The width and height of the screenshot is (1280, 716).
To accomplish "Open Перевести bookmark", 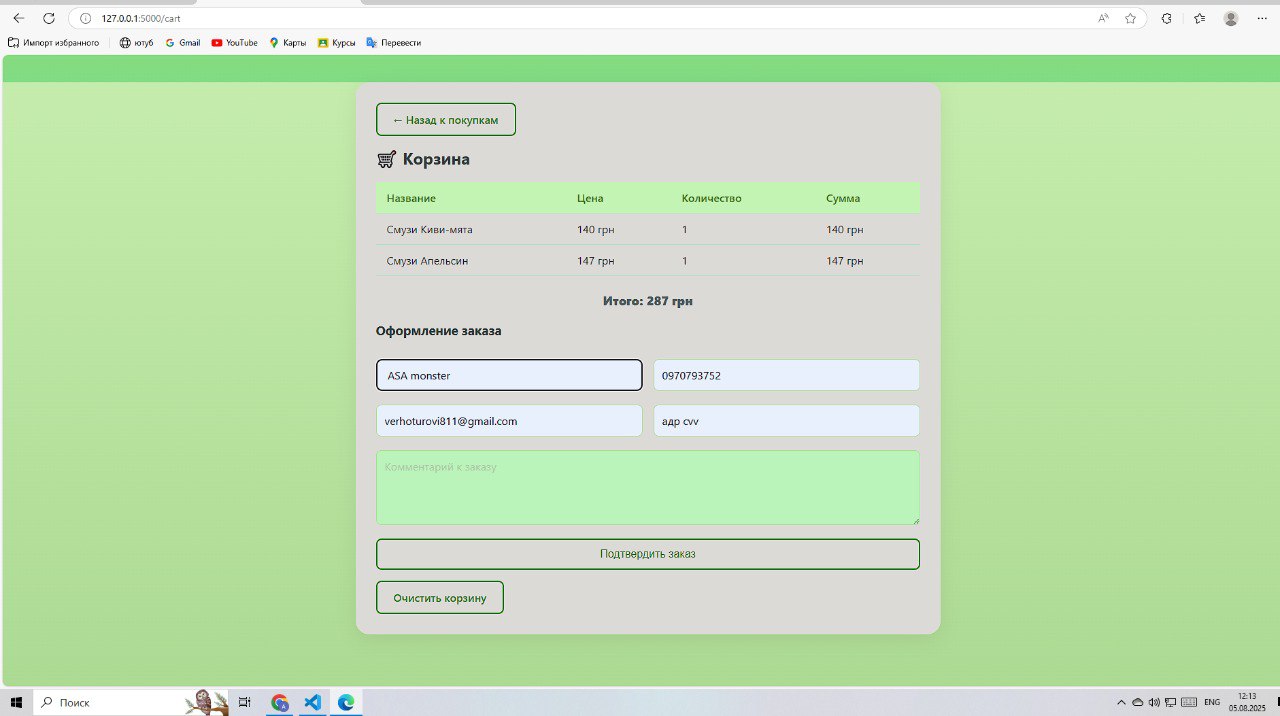I will click(x=394, y=43).
